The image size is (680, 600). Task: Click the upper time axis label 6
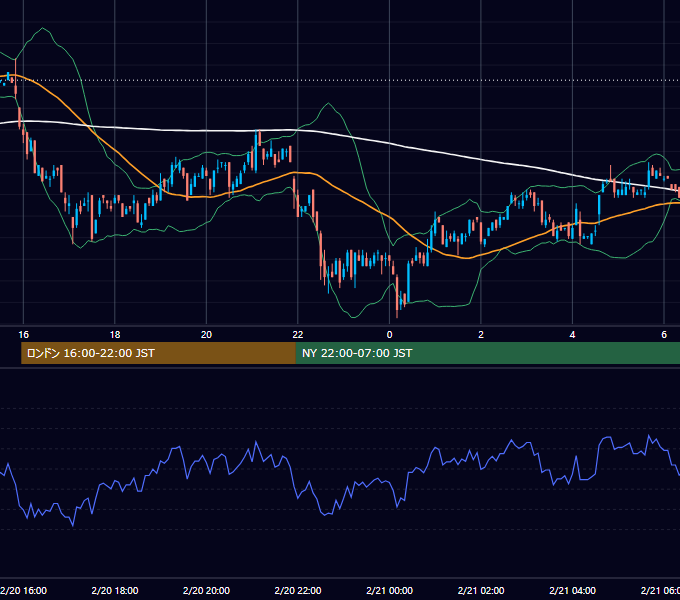point(664,334)
